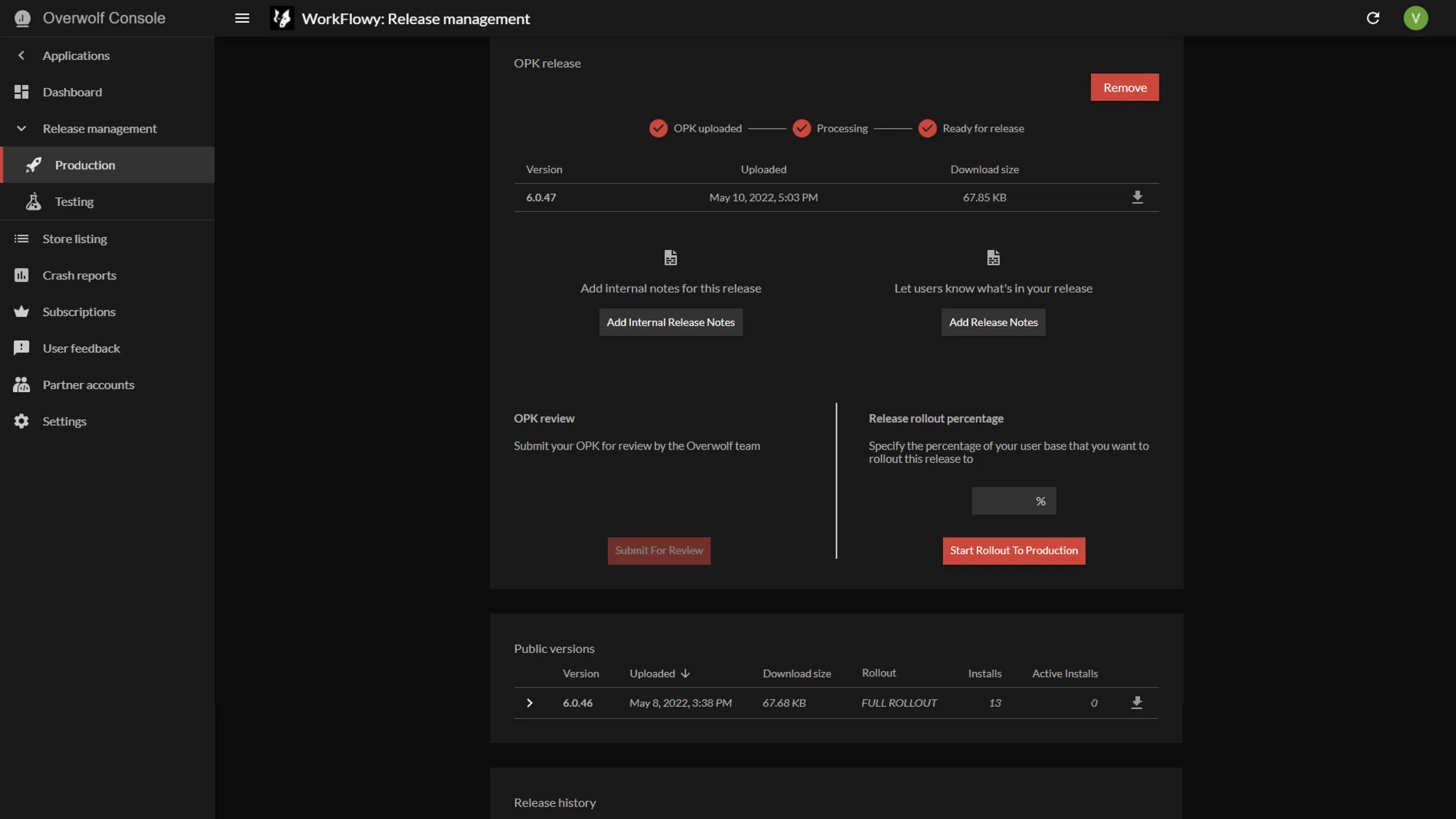Sort by the Uploaded column arrow
The height and width of the screenshot is (819, 1456).
tap(685, 673)
